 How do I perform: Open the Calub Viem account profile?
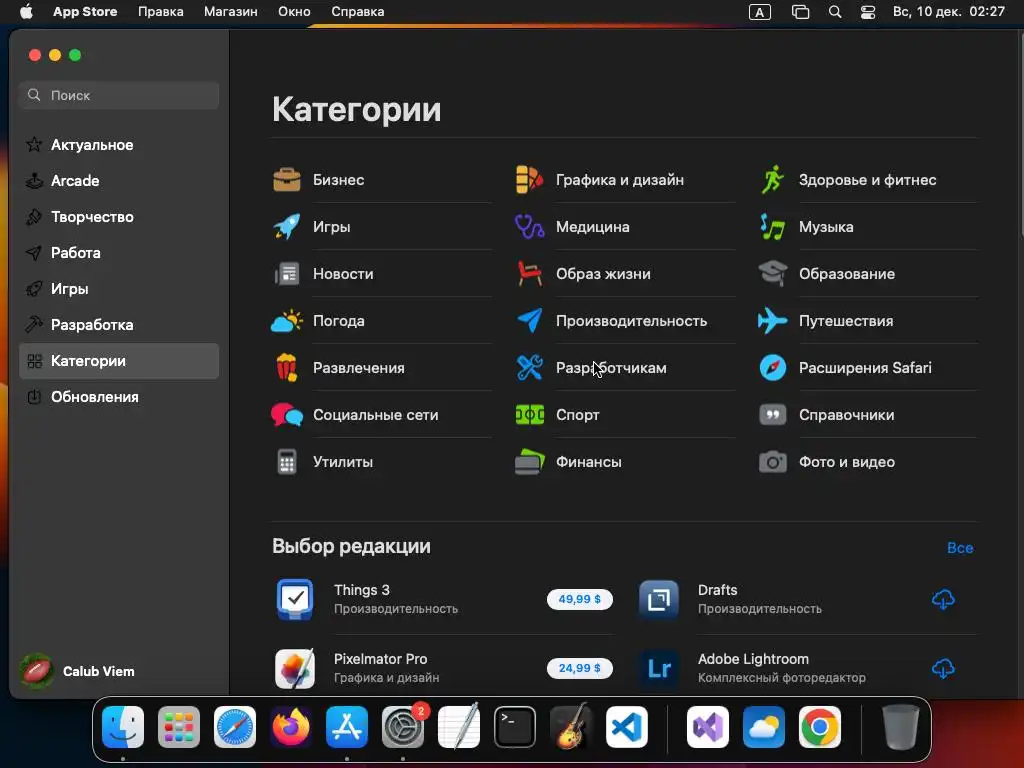[78, 671]
